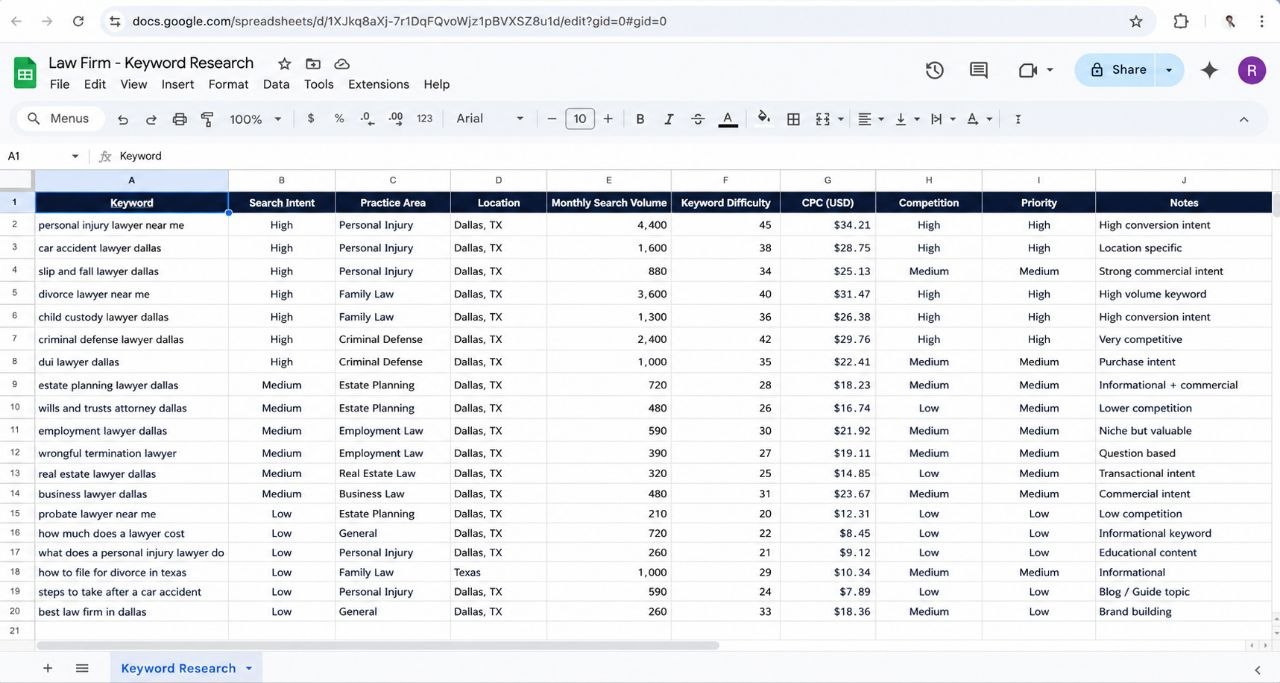This screenshot has width=1280, height=683.
Task: Open Google Sheets home icon
Action: [25, 72]
